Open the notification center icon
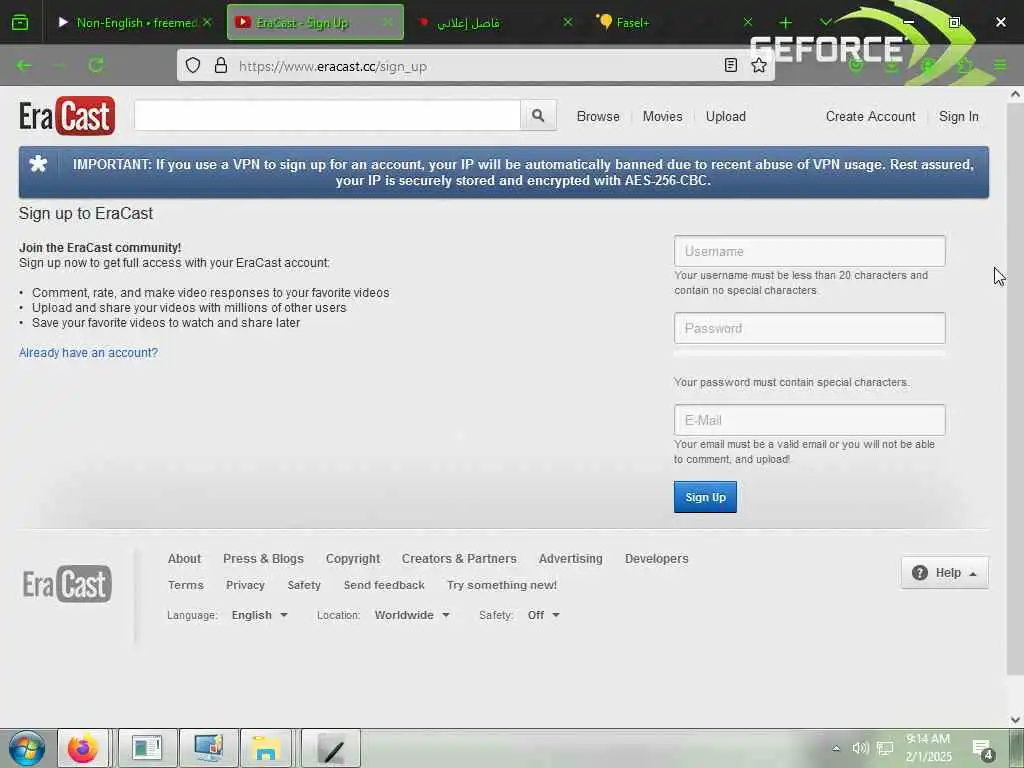This screenshot has width=1024, height=768. 983,749
